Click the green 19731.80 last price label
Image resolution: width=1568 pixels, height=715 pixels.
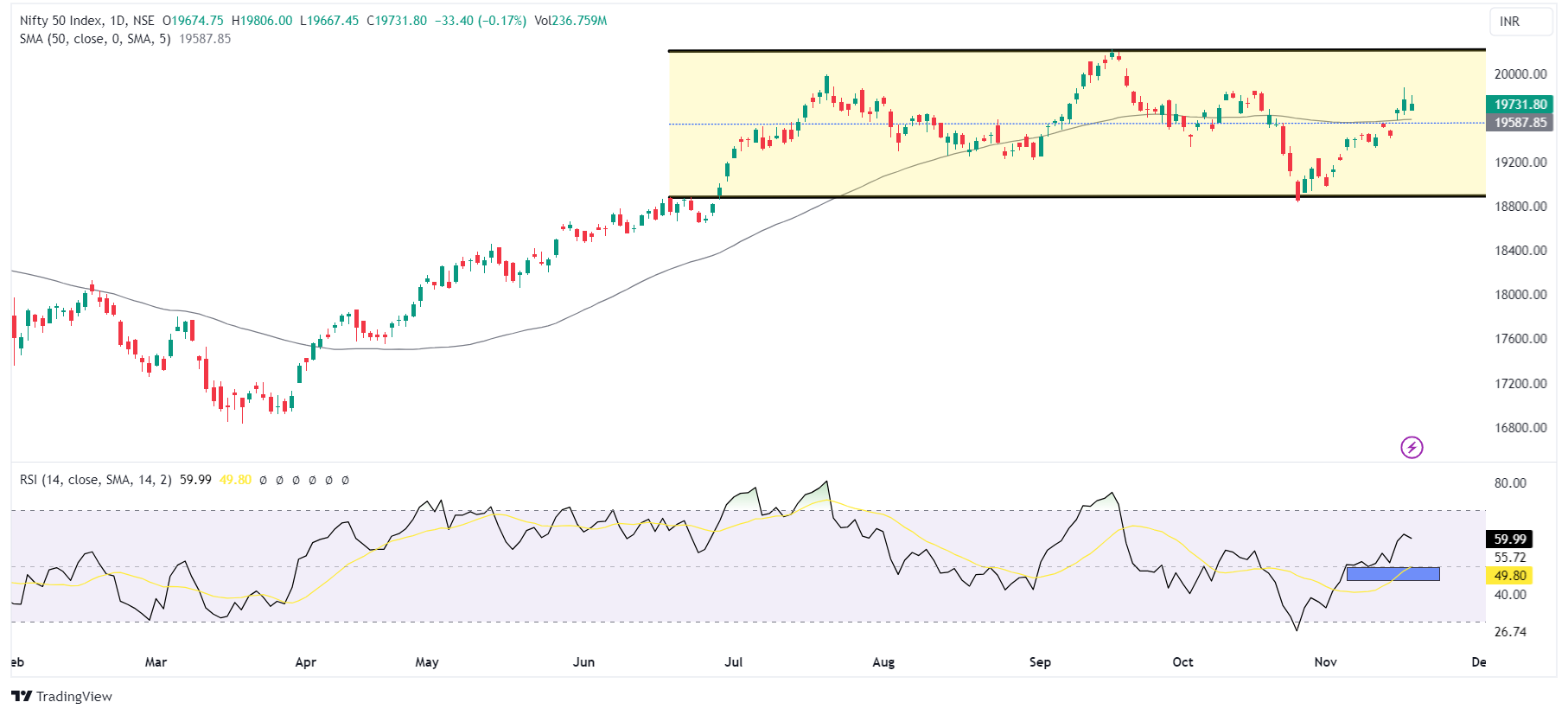tap(1520, 105)
